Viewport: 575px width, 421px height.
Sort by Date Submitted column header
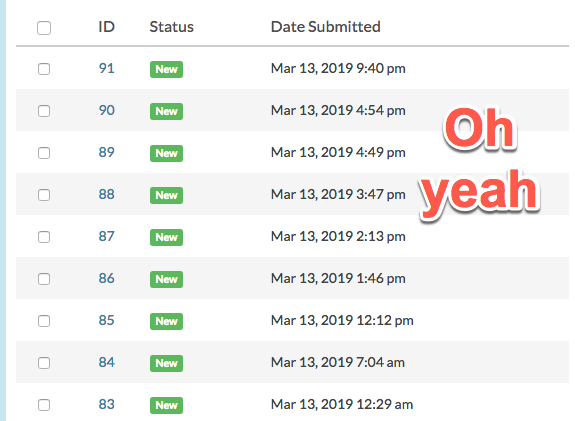coord(326,27)
